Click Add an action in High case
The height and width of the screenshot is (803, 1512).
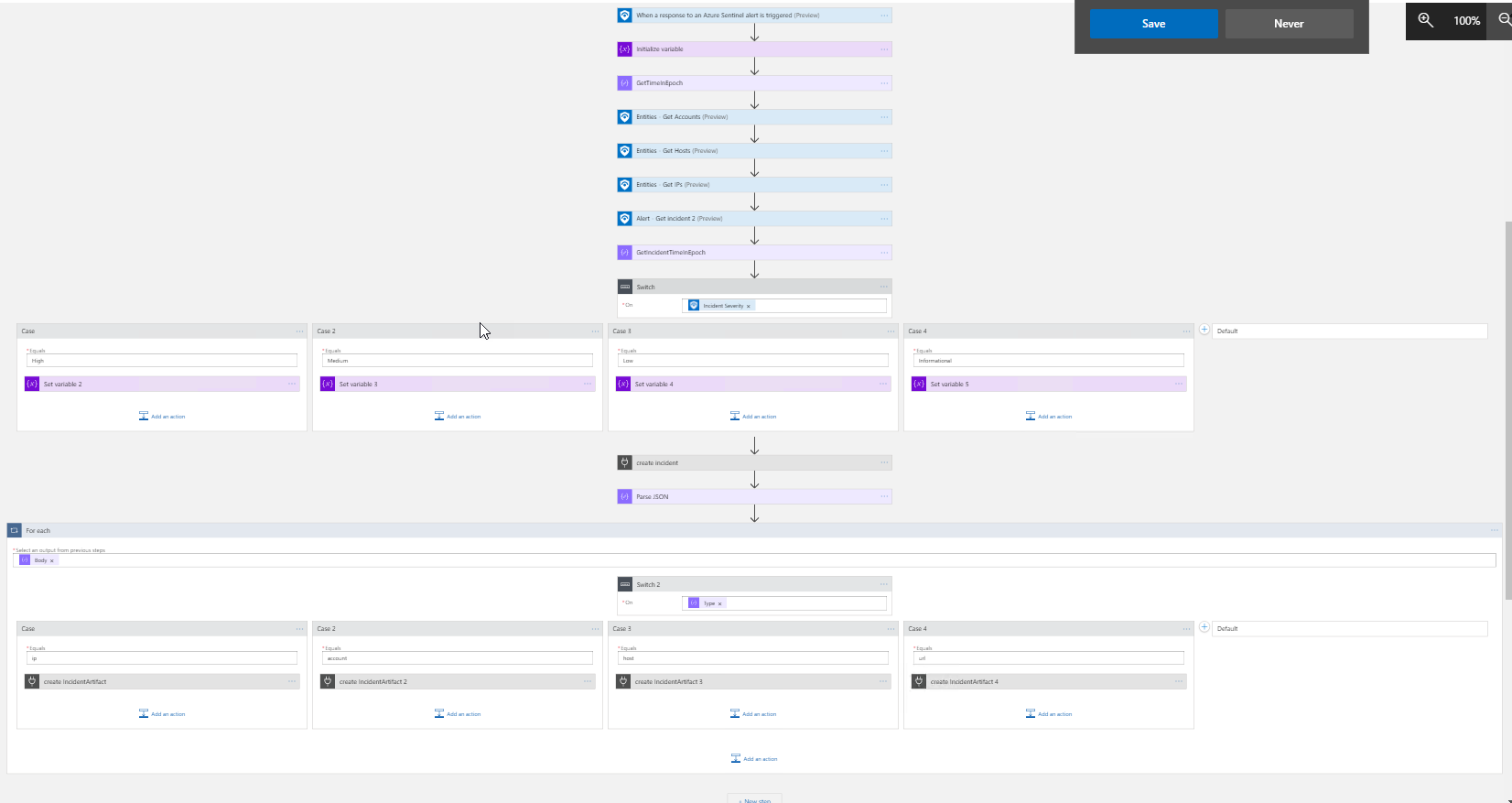(162, 417)
